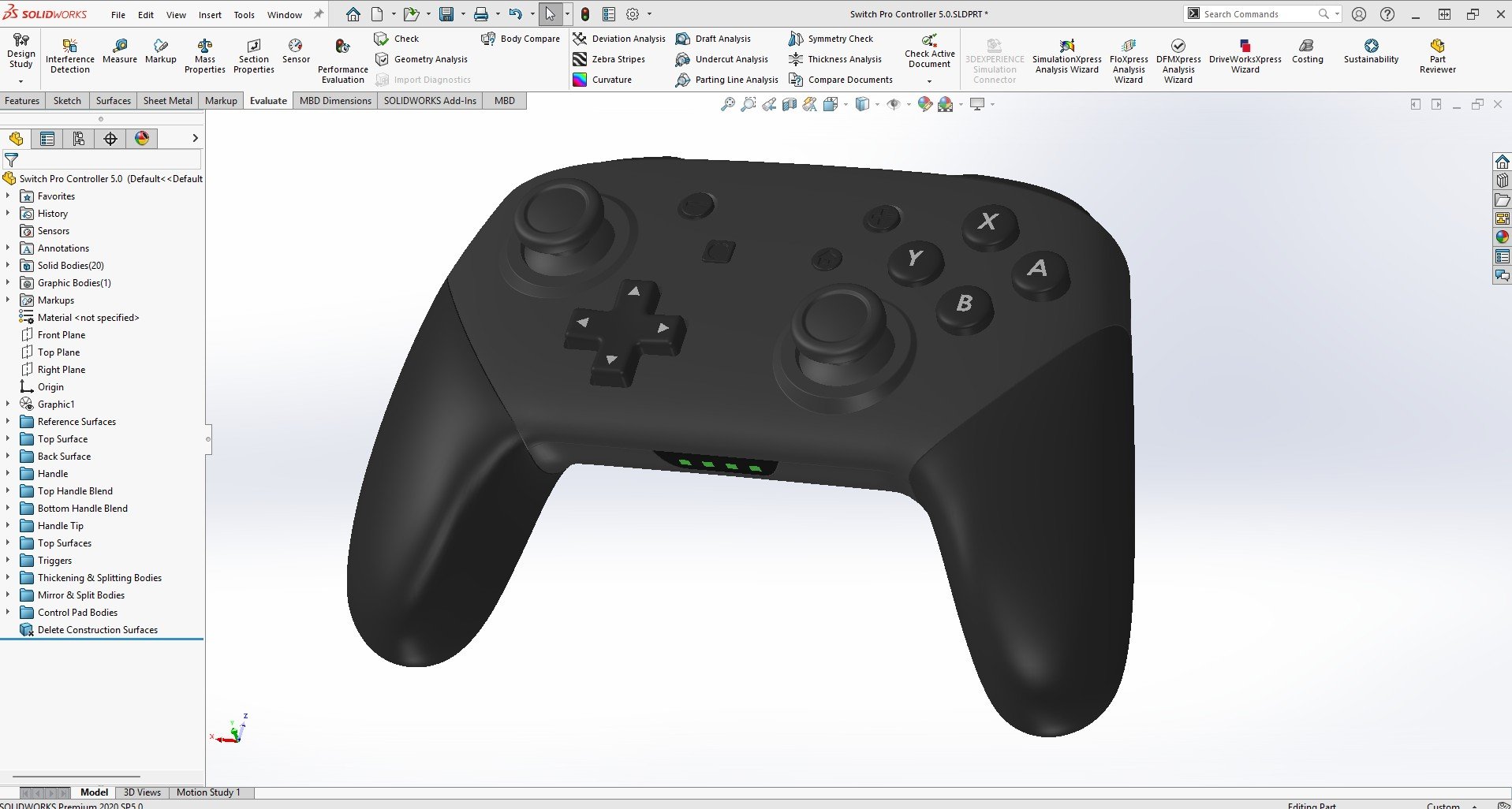Open Thickness Analysis
Screen dimensions: 1512x809
pyautogui.click(x=835, y=59)
